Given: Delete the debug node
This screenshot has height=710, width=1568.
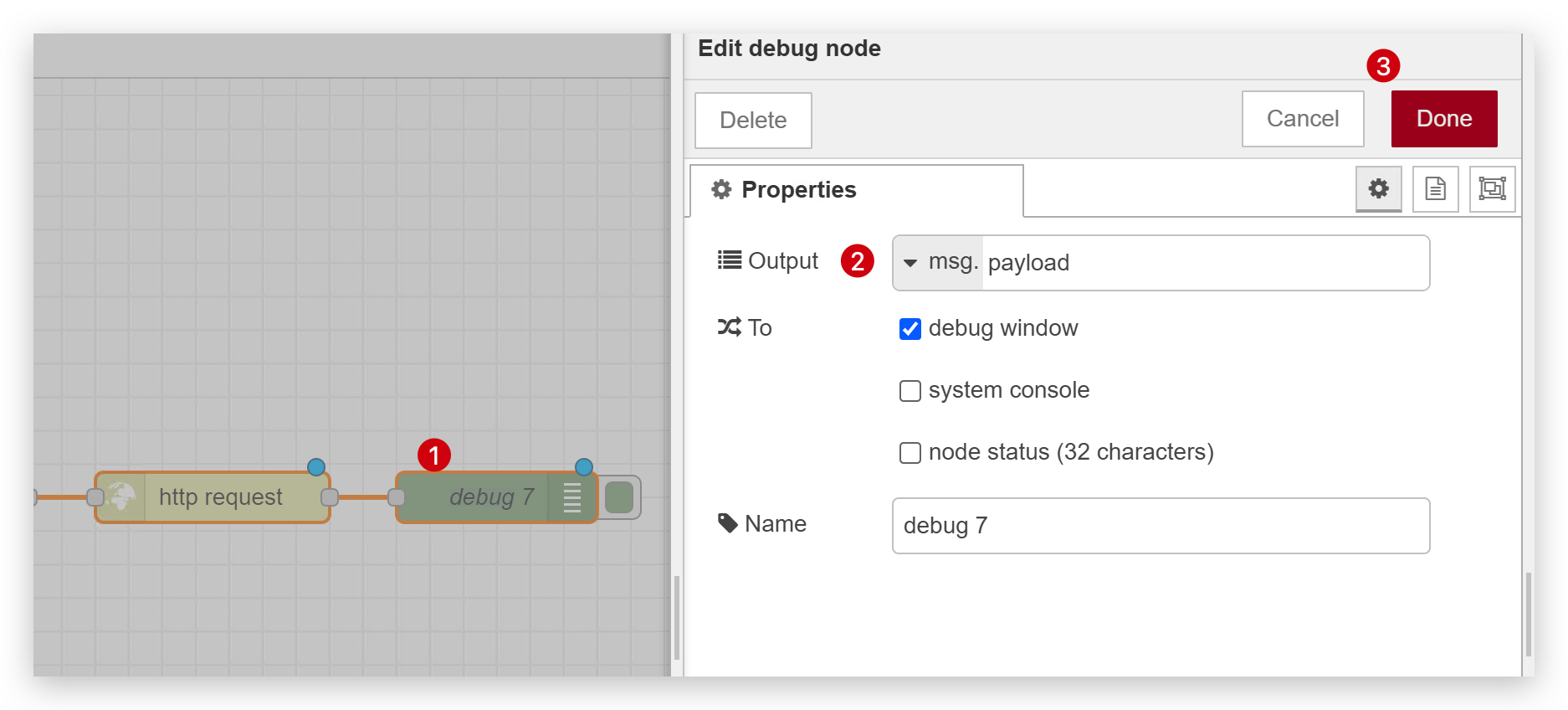Looking at the screenshot, I should coord(753,121).
